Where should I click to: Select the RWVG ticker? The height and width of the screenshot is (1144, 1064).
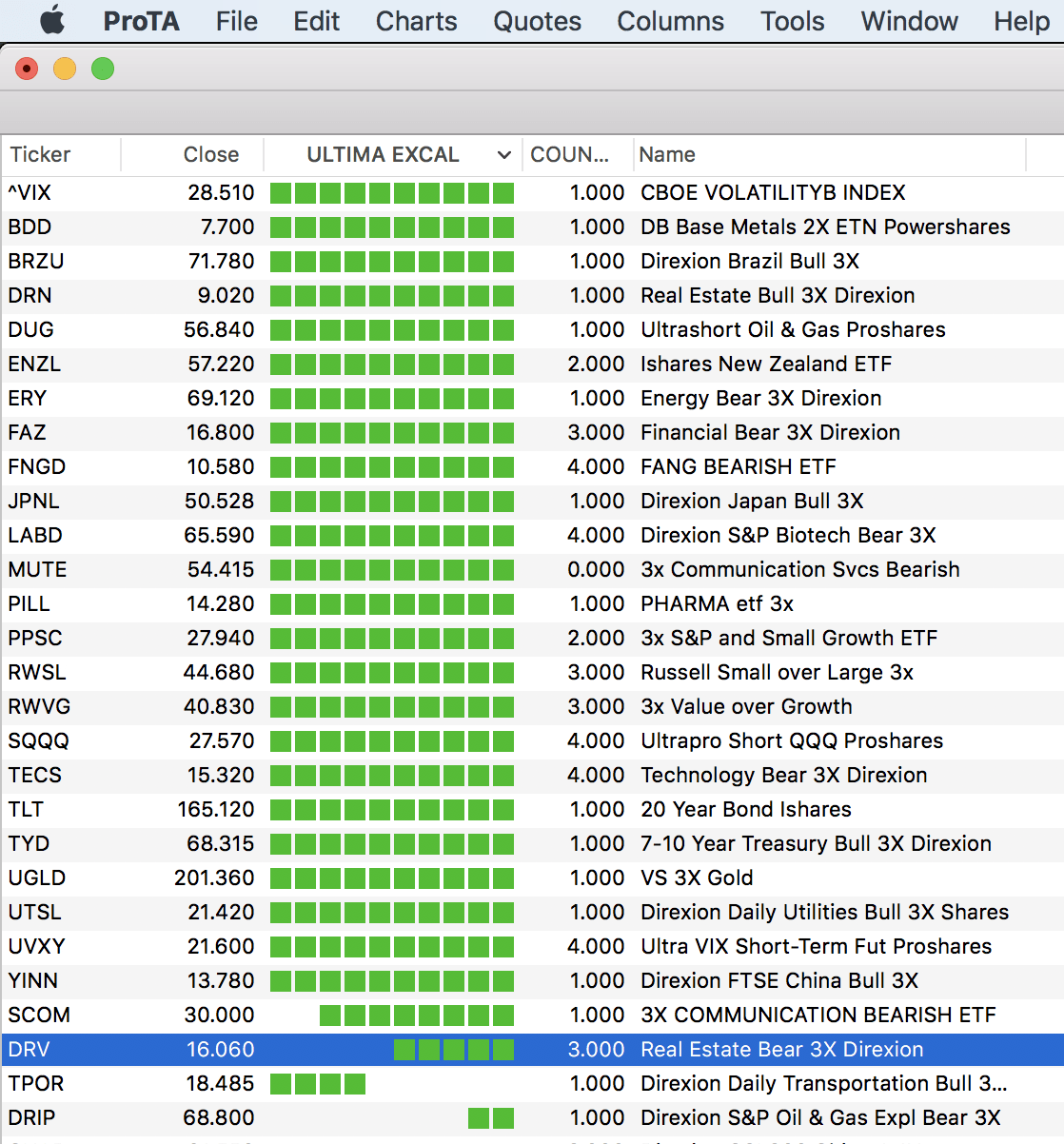coord(39,706)
